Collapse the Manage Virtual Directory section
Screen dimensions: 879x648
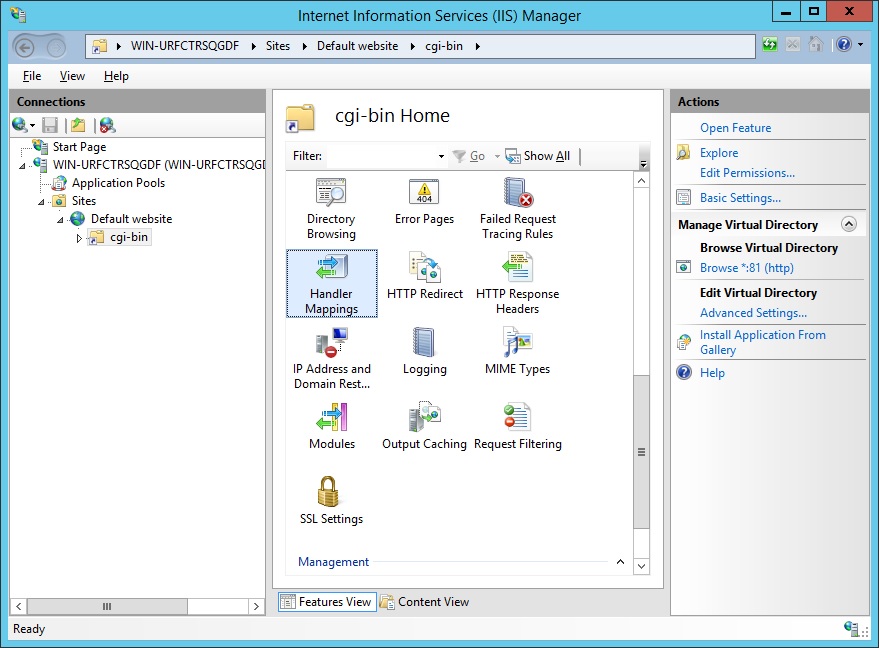click(850, 224)
